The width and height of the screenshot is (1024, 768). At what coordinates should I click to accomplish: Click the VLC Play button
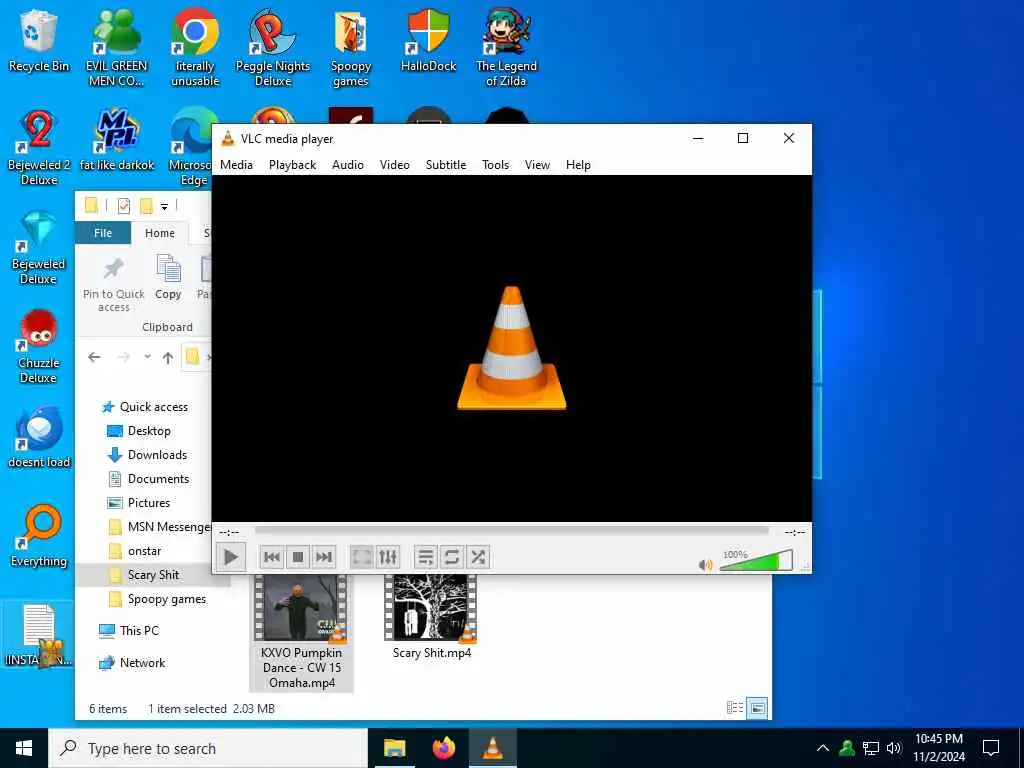coord(230,557)
